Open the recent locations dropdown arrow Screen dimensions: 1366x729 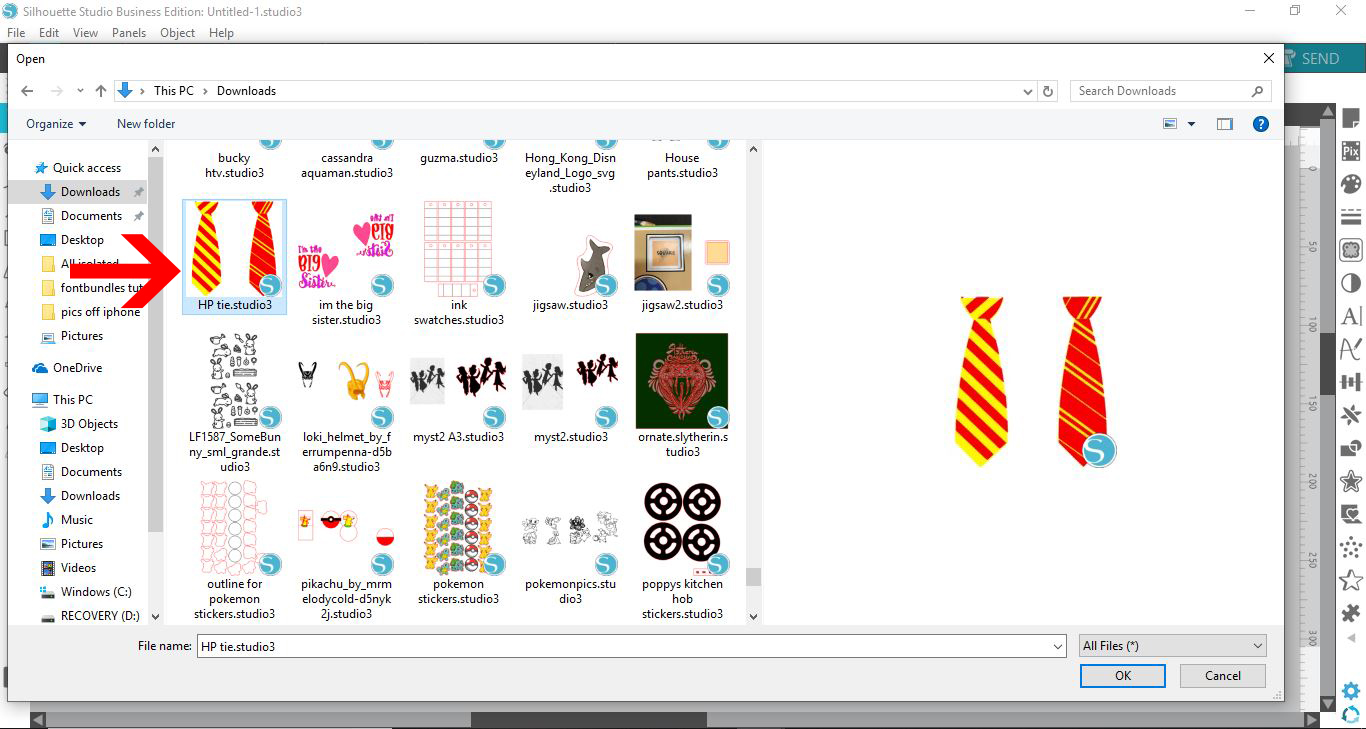tap(80, 91)
